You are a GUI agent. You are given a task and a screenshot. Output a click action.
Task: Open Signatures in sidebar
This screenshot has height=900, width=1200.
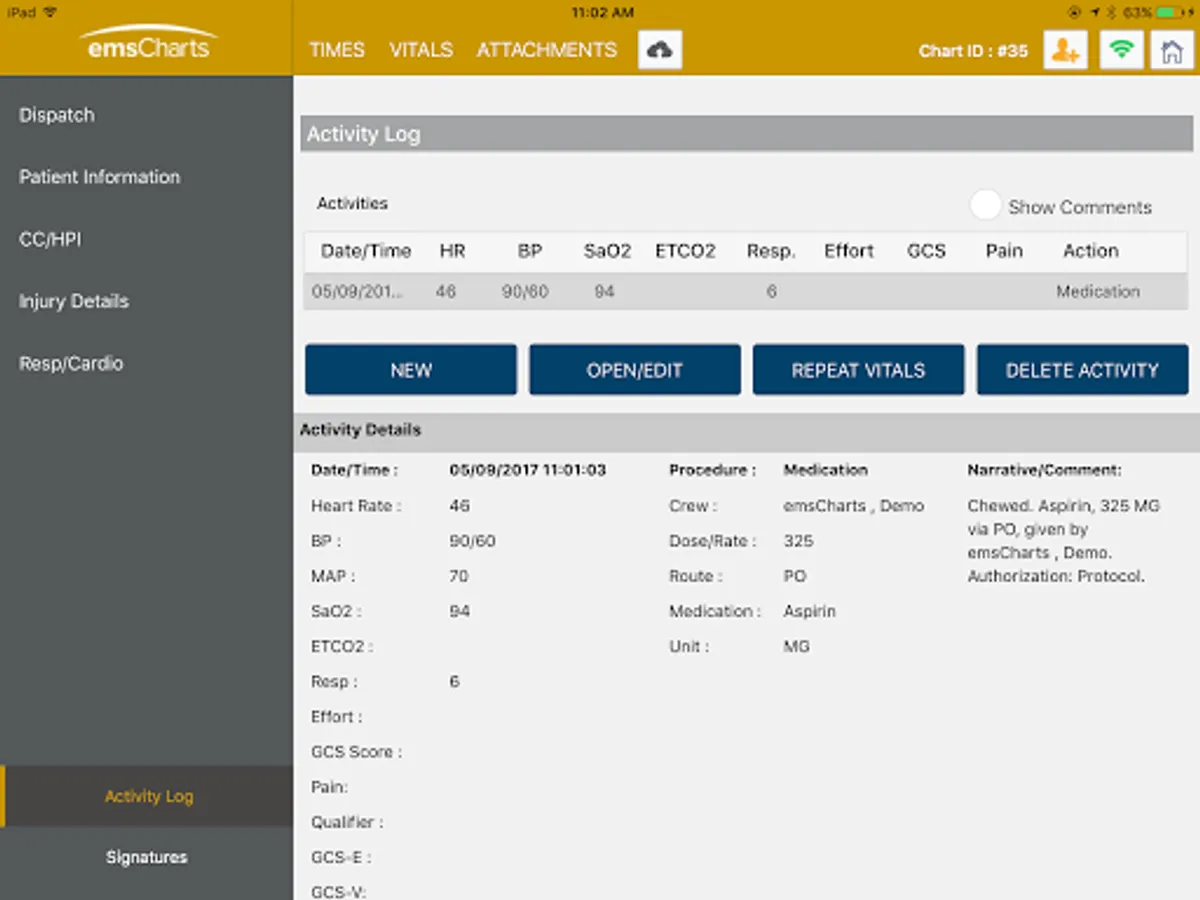[x=147, y=857]
